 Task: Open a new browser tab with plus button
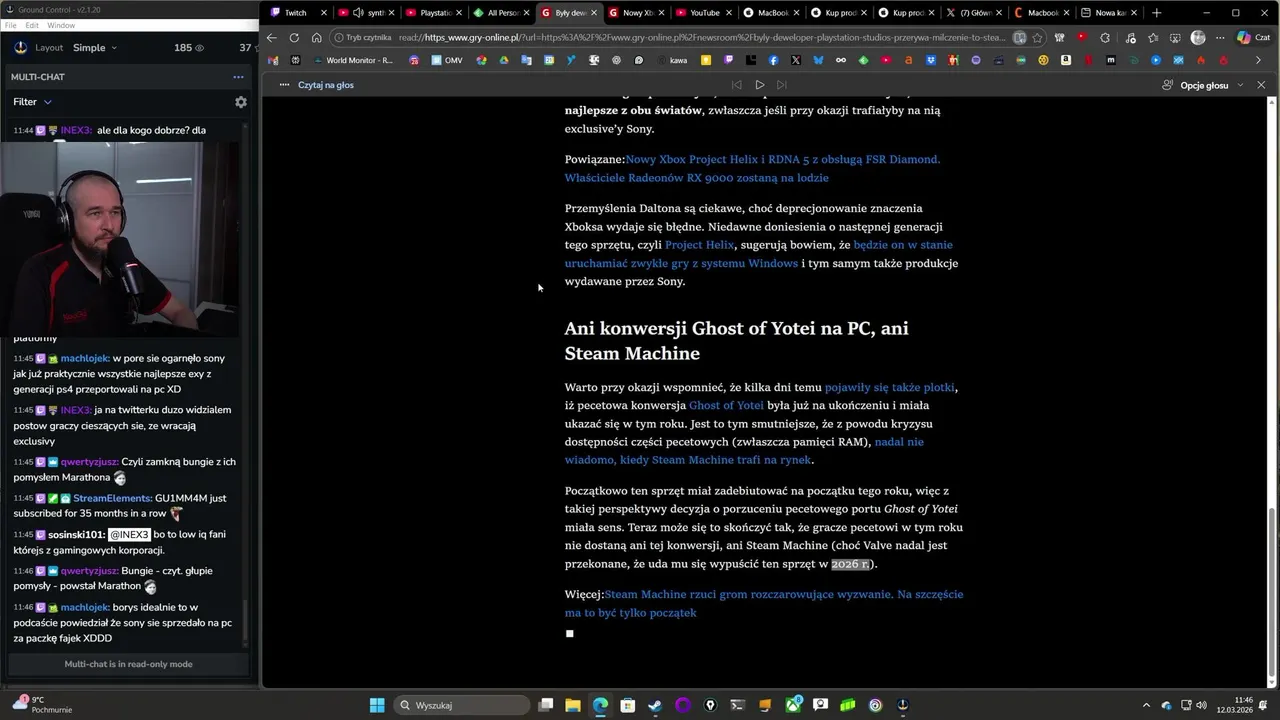point(1157,13)
